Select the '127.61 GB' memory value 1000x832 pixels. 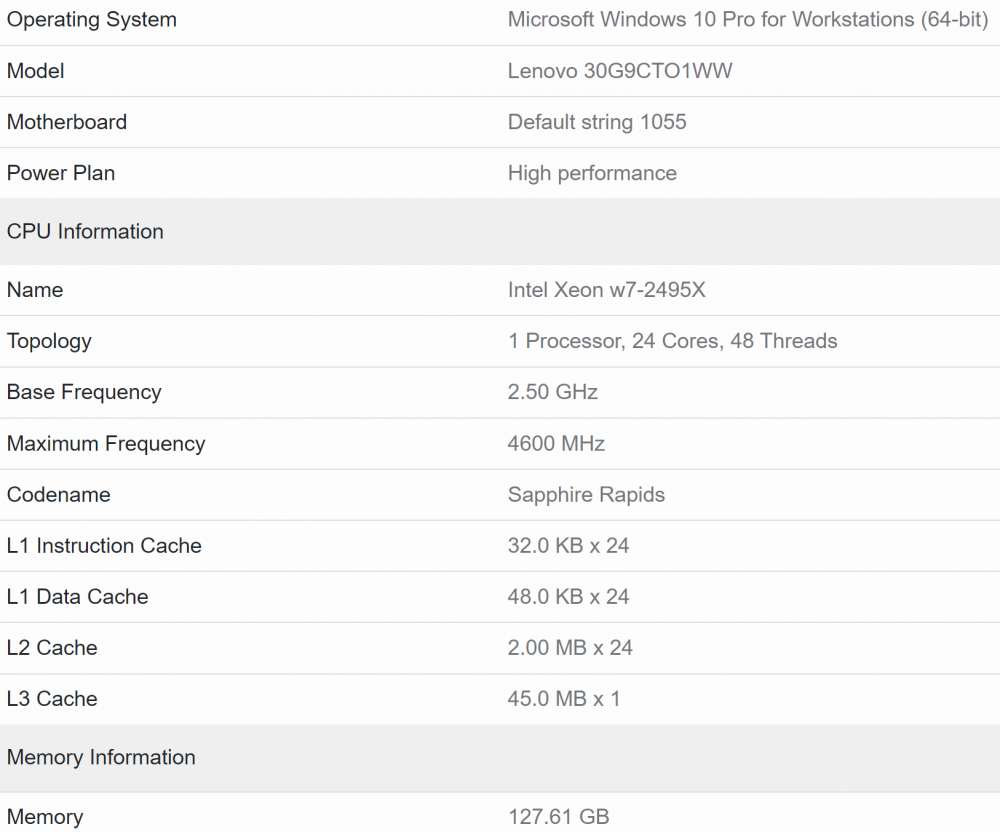click(559, 817)
